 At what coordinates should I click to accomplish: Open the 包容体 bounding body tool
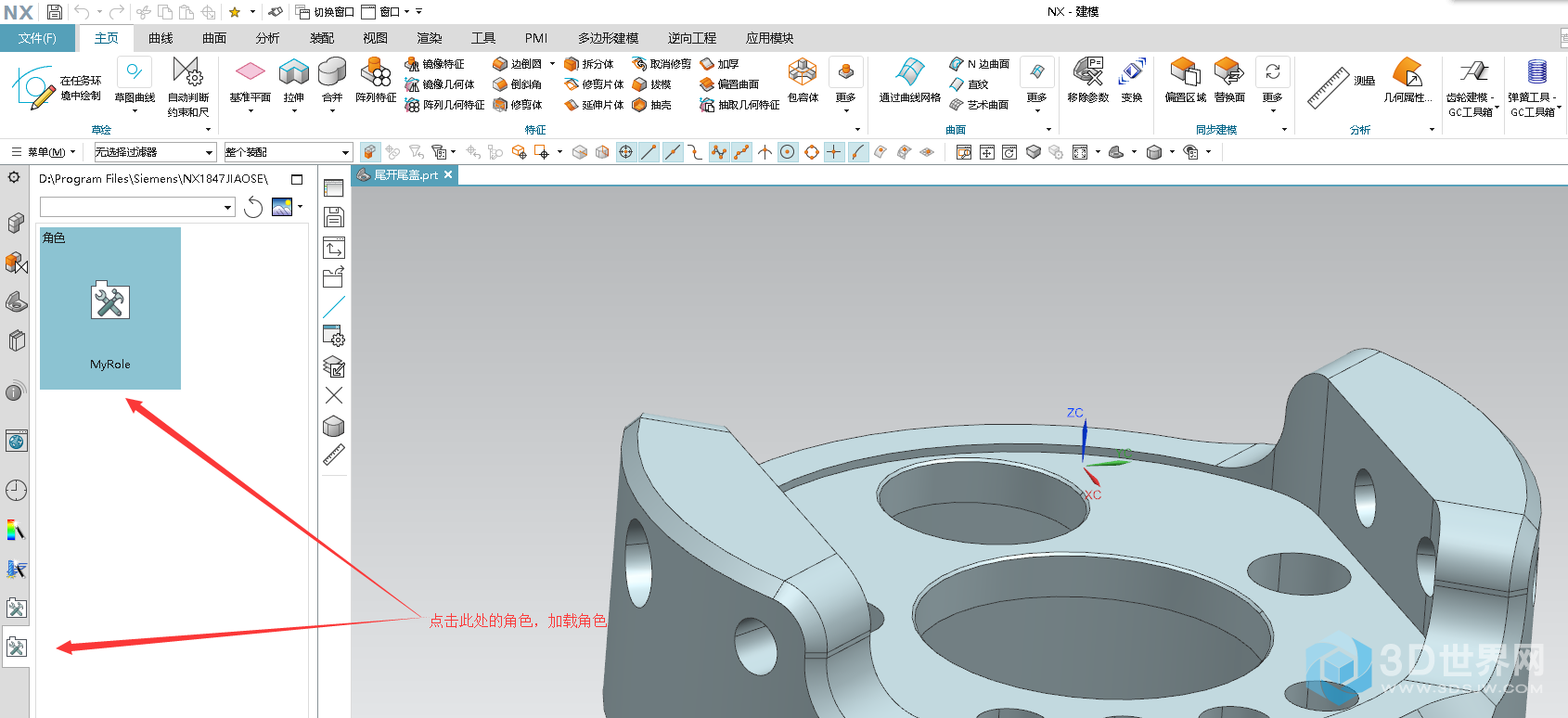point(803,81)
